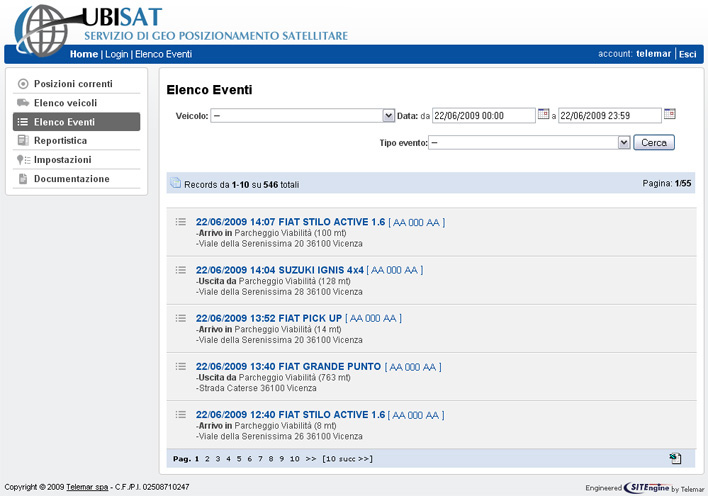Export results with the Excel icon
This screenshot has height=496, width=708.
[x=675, y=459]
